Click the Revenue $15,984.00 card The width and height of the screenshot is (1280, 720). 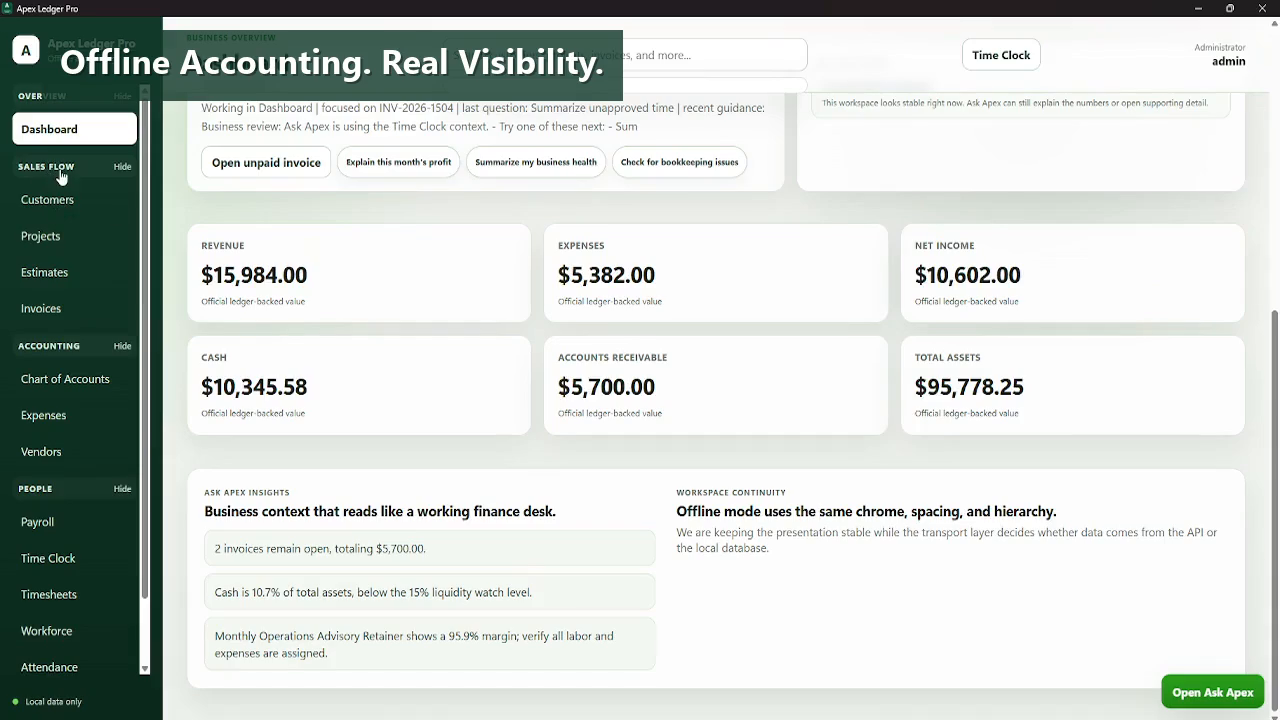[359, 273]
